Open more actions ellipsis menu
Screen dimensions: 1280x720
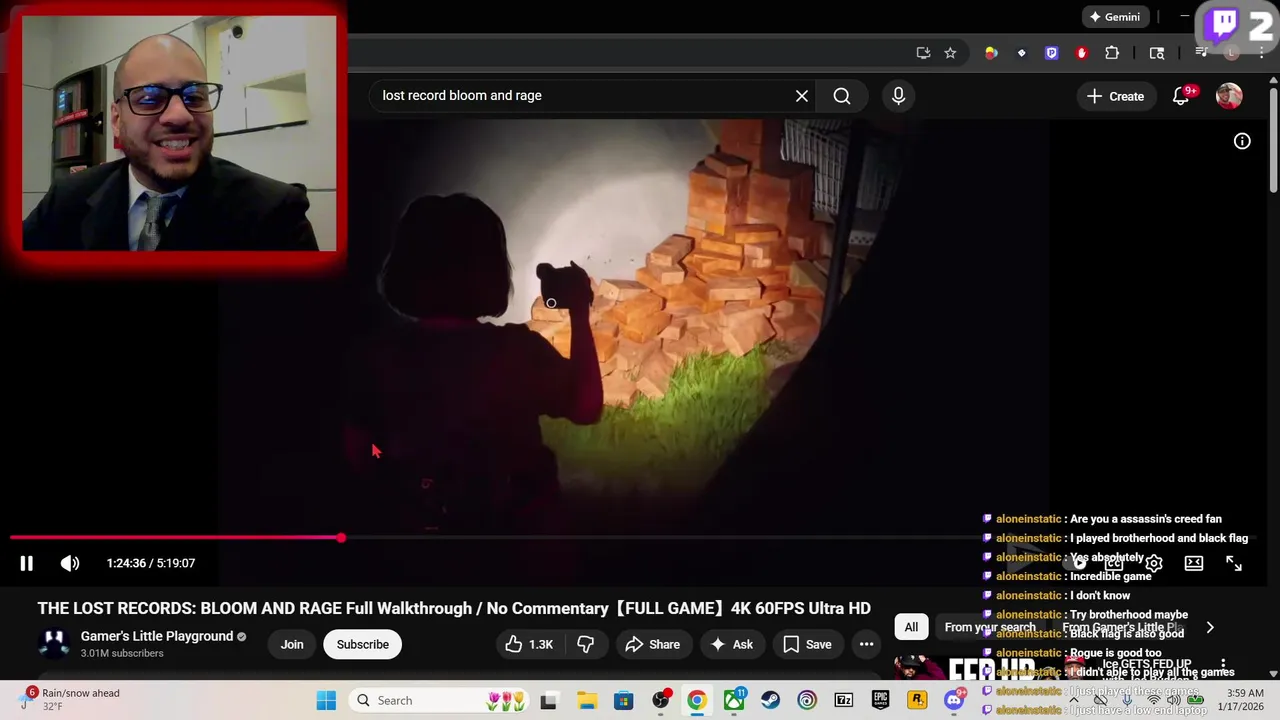(x=866, y=644)
